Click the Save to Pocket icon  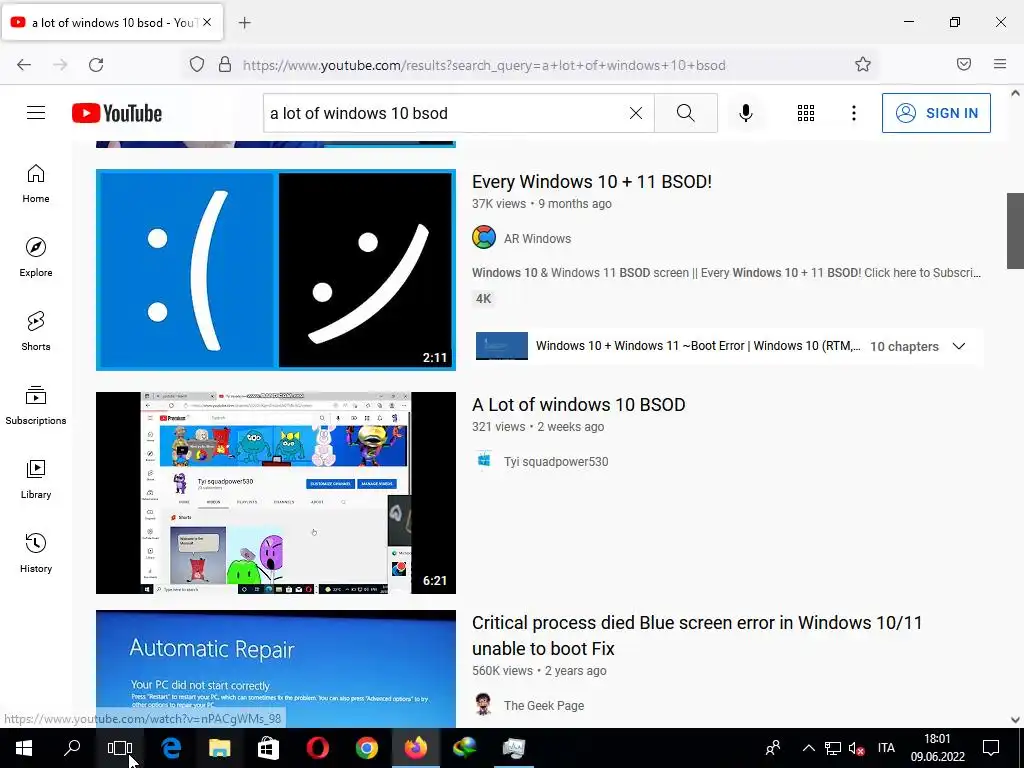click(x=964, y=64)
